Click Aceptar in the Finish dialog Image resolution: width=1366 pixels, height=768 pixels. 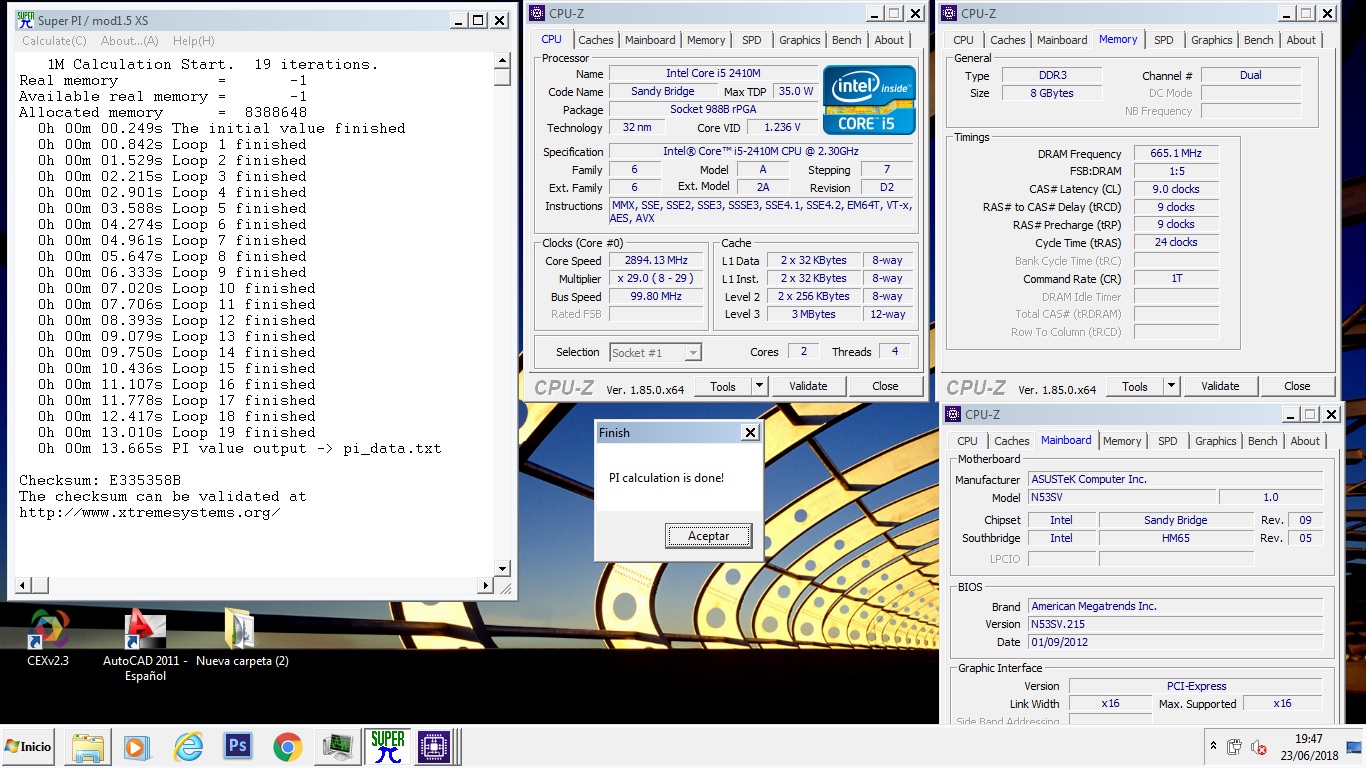709,536
